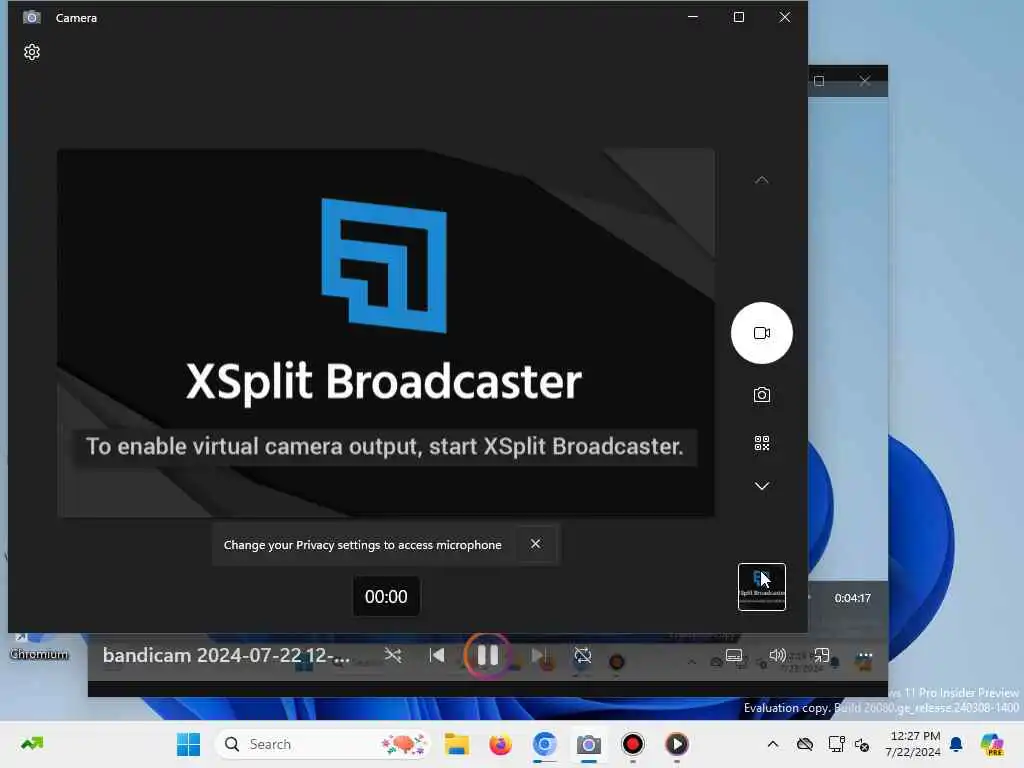
Task: Open network status tray icon
Action: (836, 744)
